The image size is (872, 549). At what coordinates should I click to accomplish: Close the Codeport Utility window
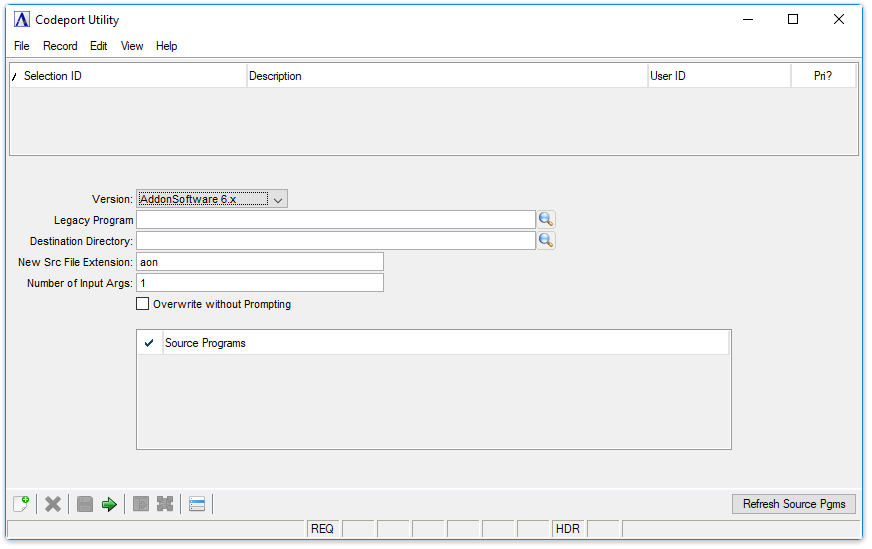click(839, 19)
